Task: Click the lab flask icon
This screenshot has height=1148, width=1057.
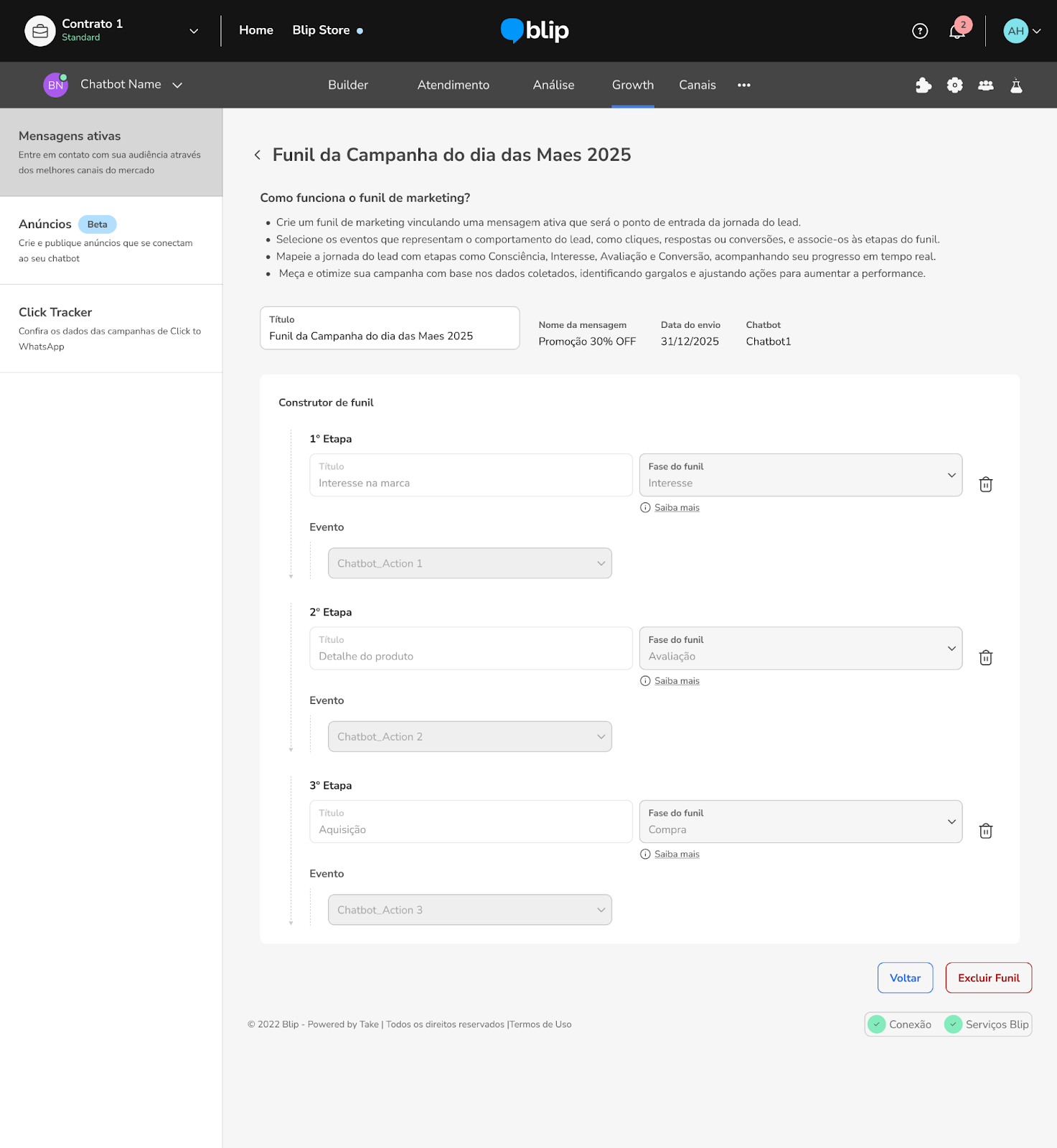Action: 1016,85
